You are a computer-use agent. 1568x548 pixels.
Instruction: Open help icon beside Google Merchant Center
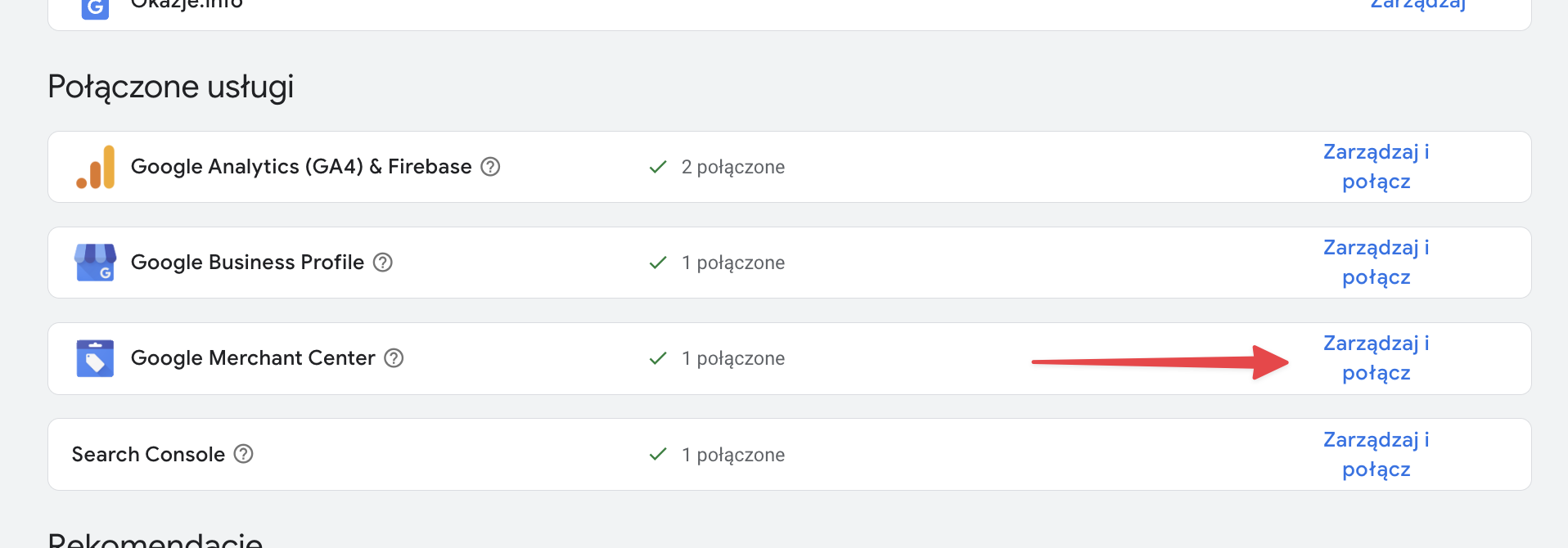(394, 358)
